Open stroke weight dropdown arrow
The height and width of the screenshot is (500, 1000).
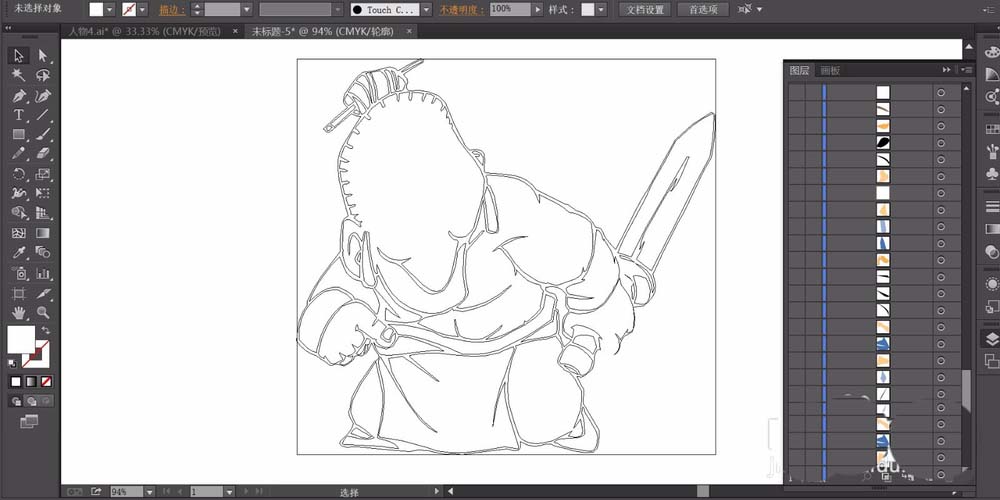coord(247,10)
